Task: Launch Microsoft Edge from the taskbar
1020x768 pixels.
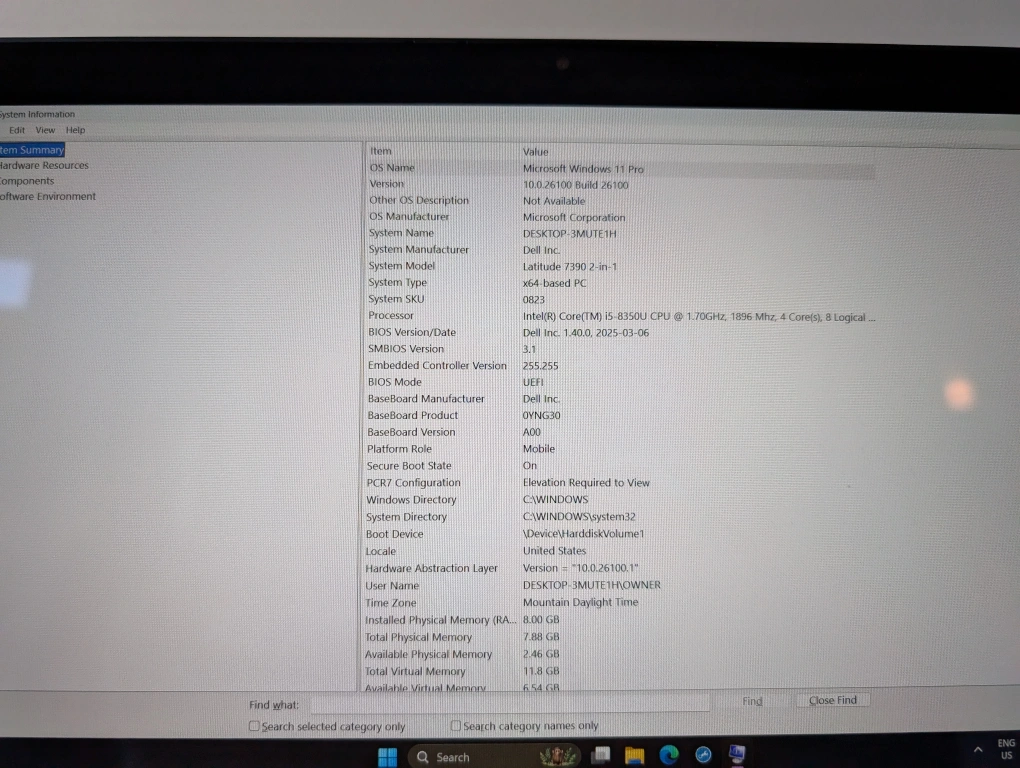Action: tap(669, 754)
